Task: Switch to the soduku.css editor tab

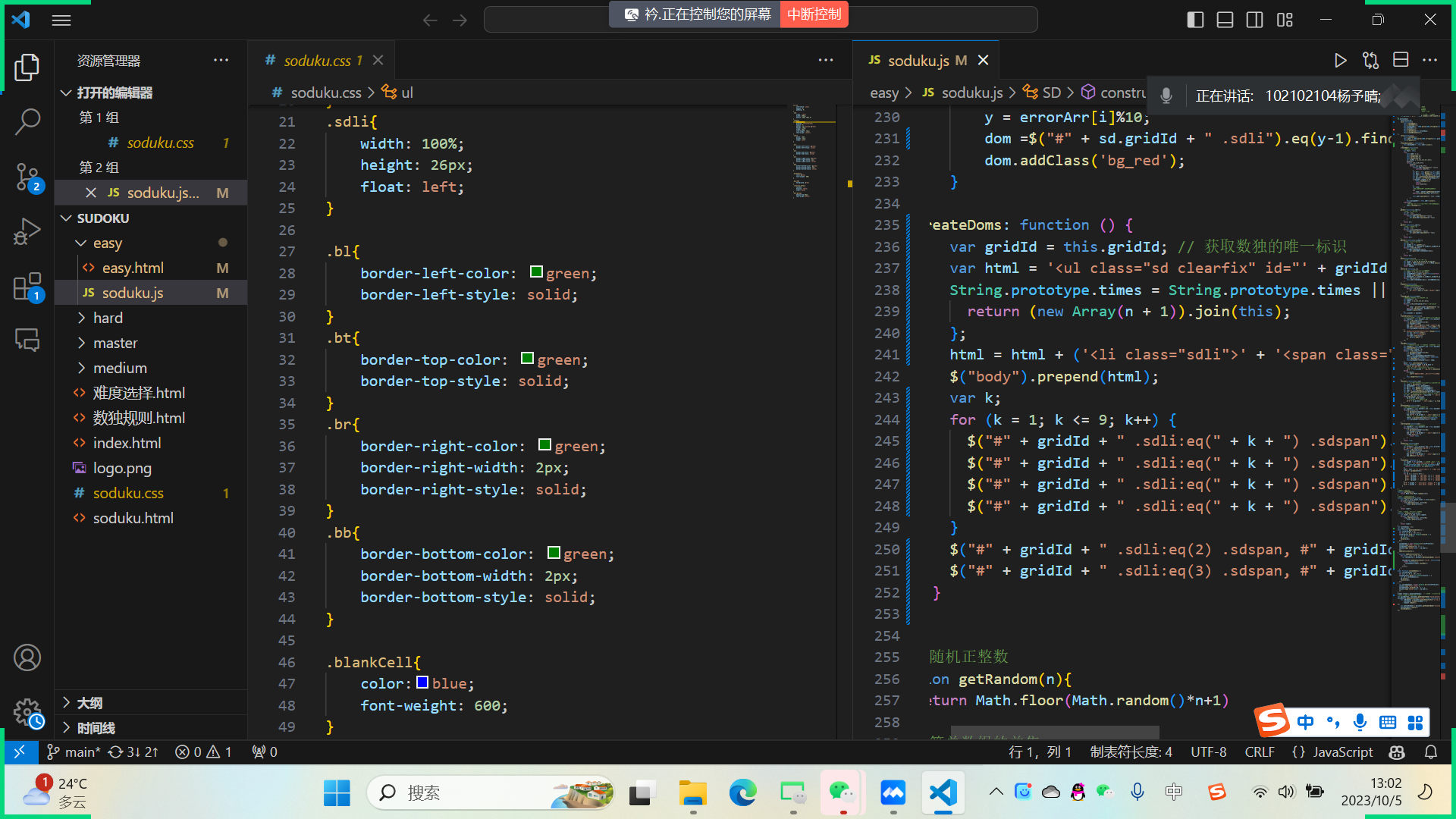Action: pyautogui.click(x=317, y=61)
